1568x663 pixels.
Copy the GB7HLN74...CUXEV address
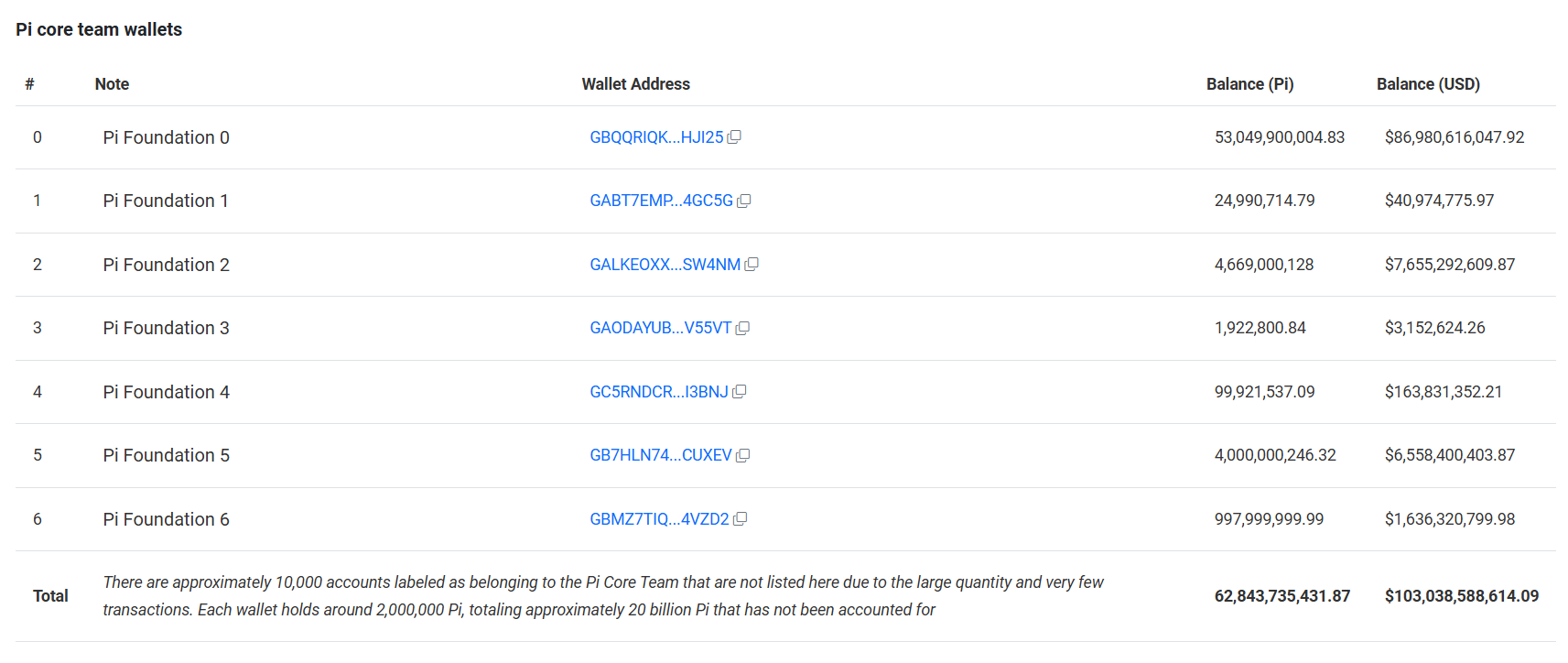click(742, 455)
